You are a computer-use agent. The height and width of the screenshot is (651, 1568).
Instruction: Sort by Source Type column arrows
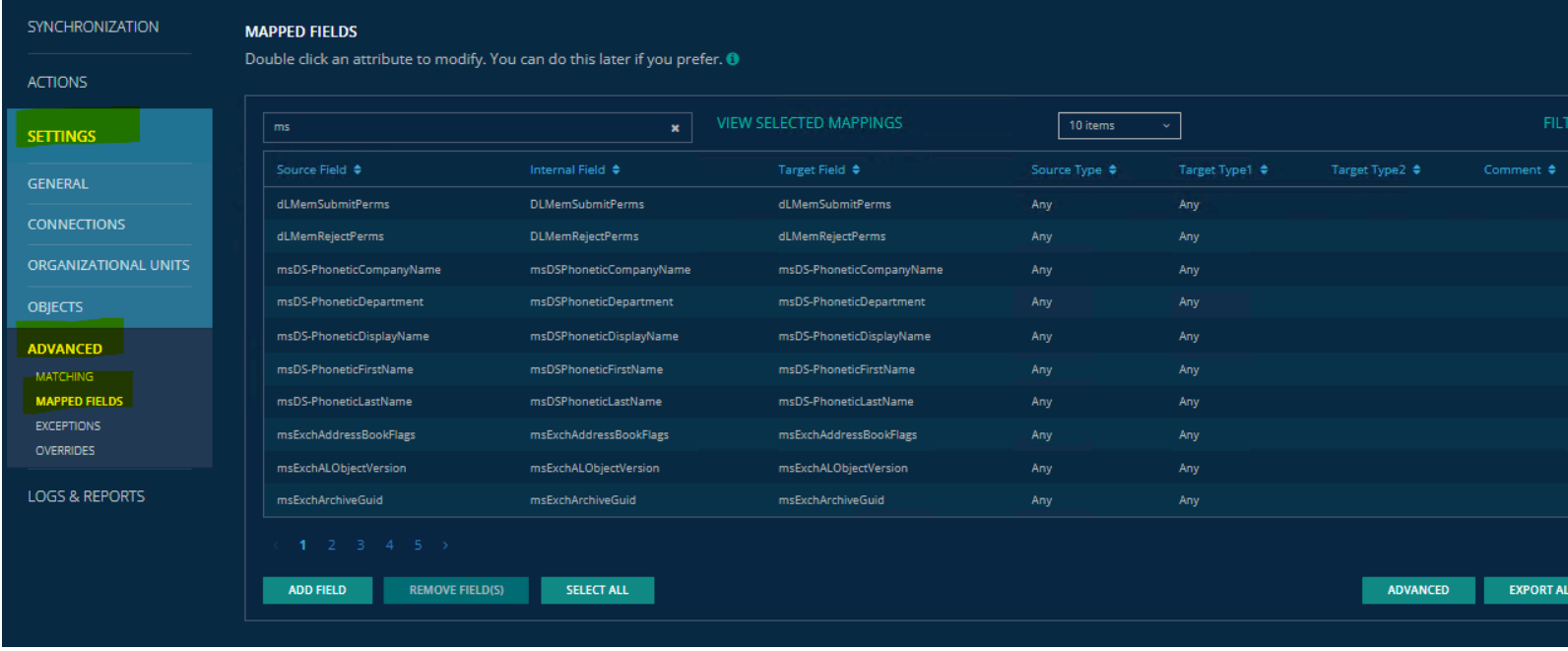point(1112,170)
